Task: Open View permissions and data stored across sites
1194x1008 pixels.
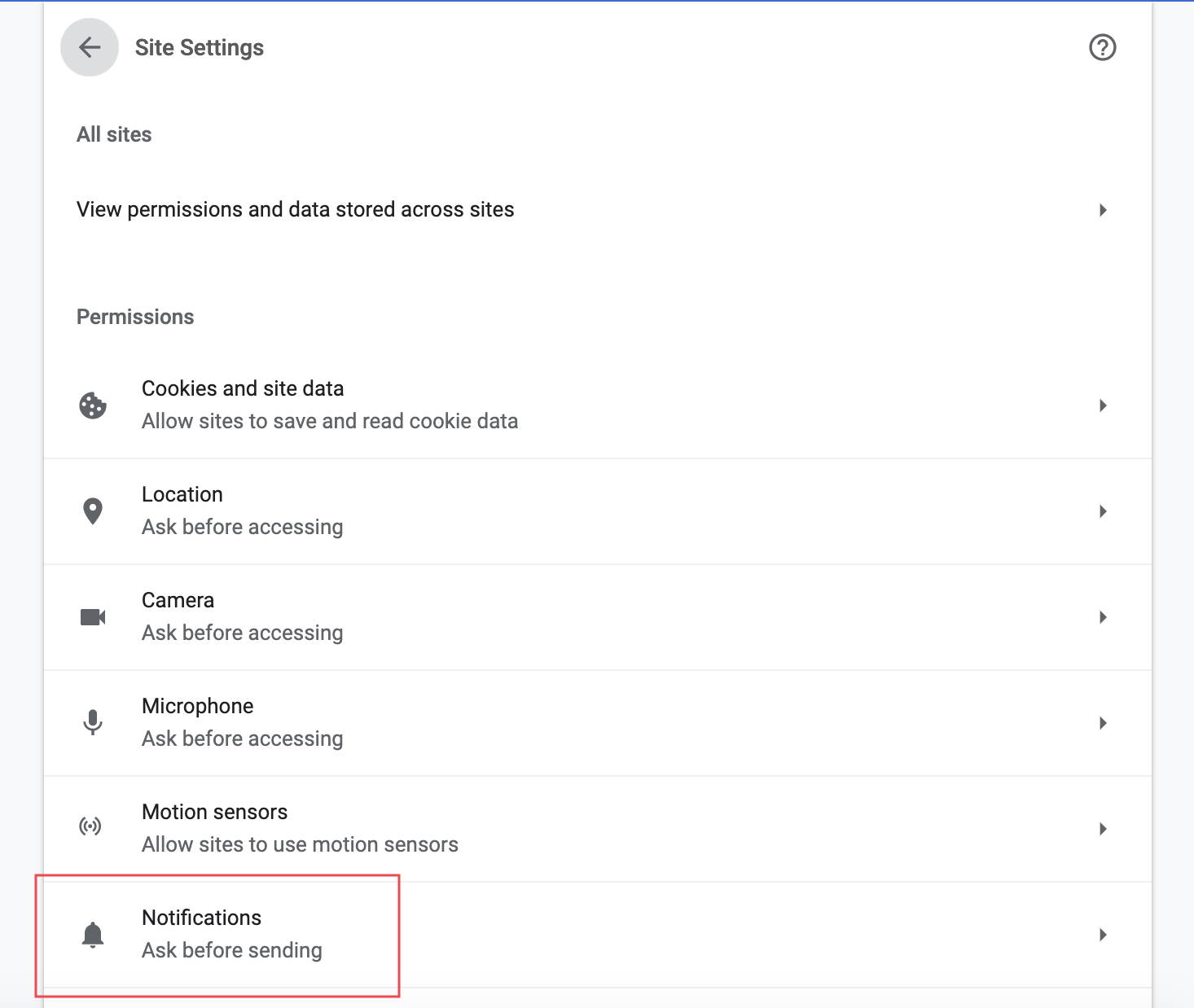Action: click(295, 210)
